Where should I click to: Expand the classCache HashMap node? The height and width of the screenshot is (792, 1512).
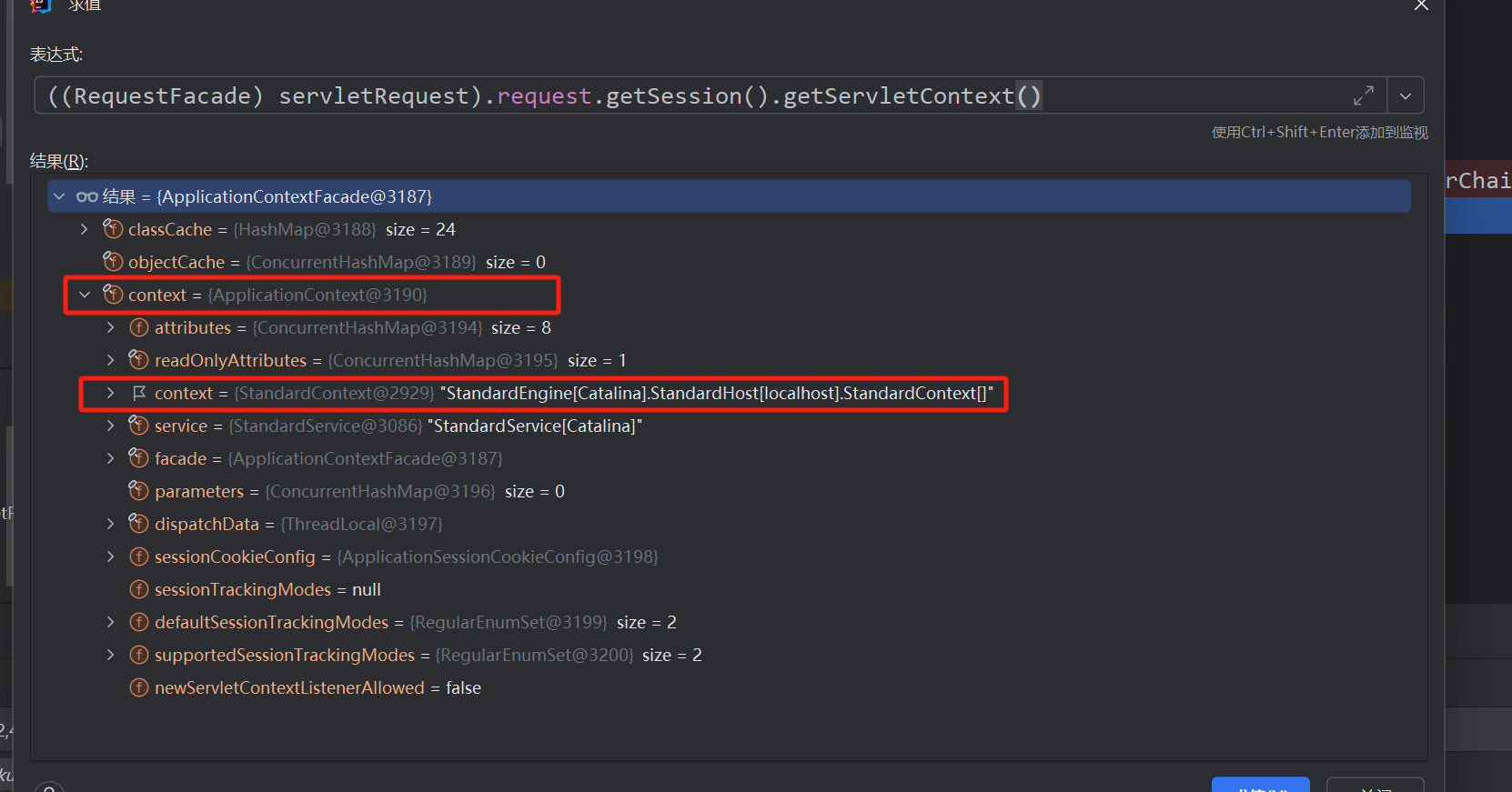pos(85,229)
